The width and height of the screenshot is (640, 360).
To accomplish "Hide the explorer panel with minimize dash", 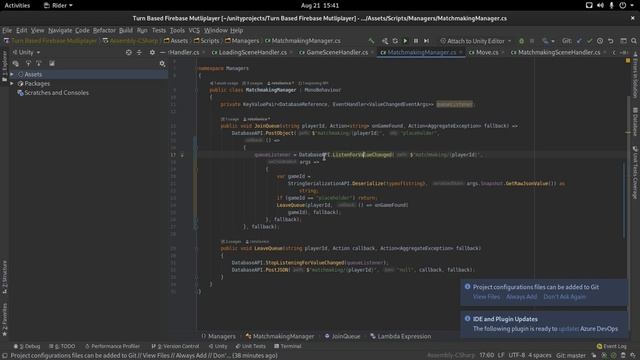I will tap(162, 52).
